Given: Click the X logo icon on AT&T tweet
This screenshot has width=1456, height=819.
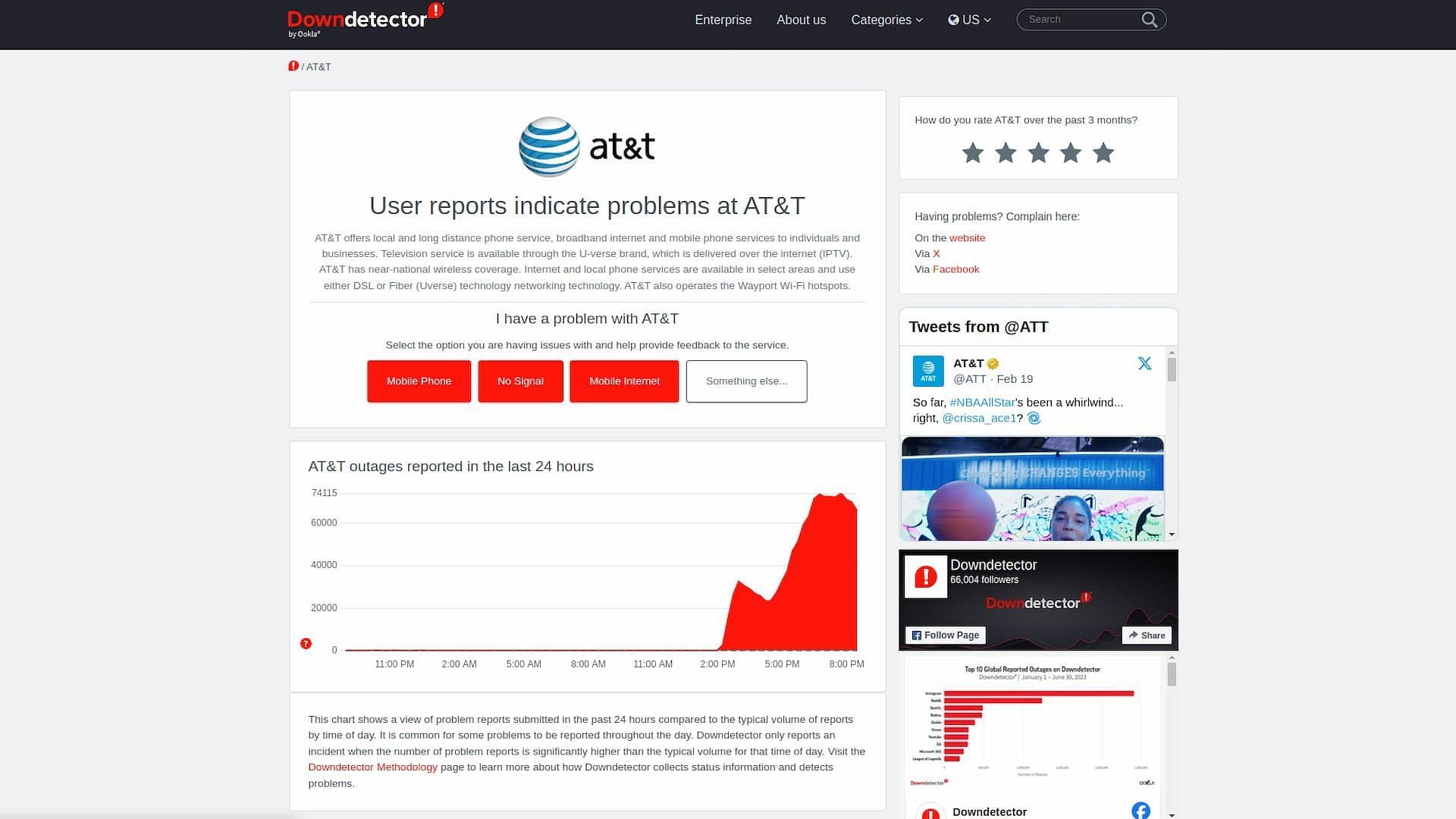Looking at the screenshot, I should tap(1145, 363).
